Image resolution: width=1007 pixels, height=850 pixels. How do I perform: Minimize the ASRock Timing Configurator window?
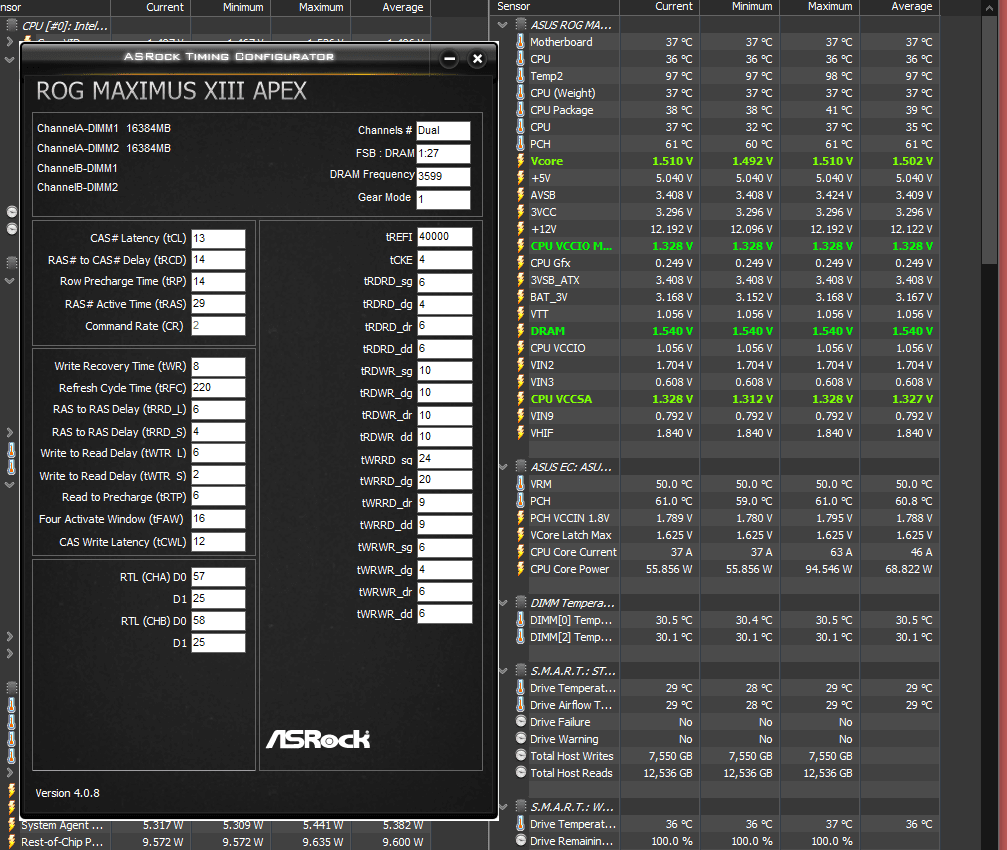coord(450,59)
